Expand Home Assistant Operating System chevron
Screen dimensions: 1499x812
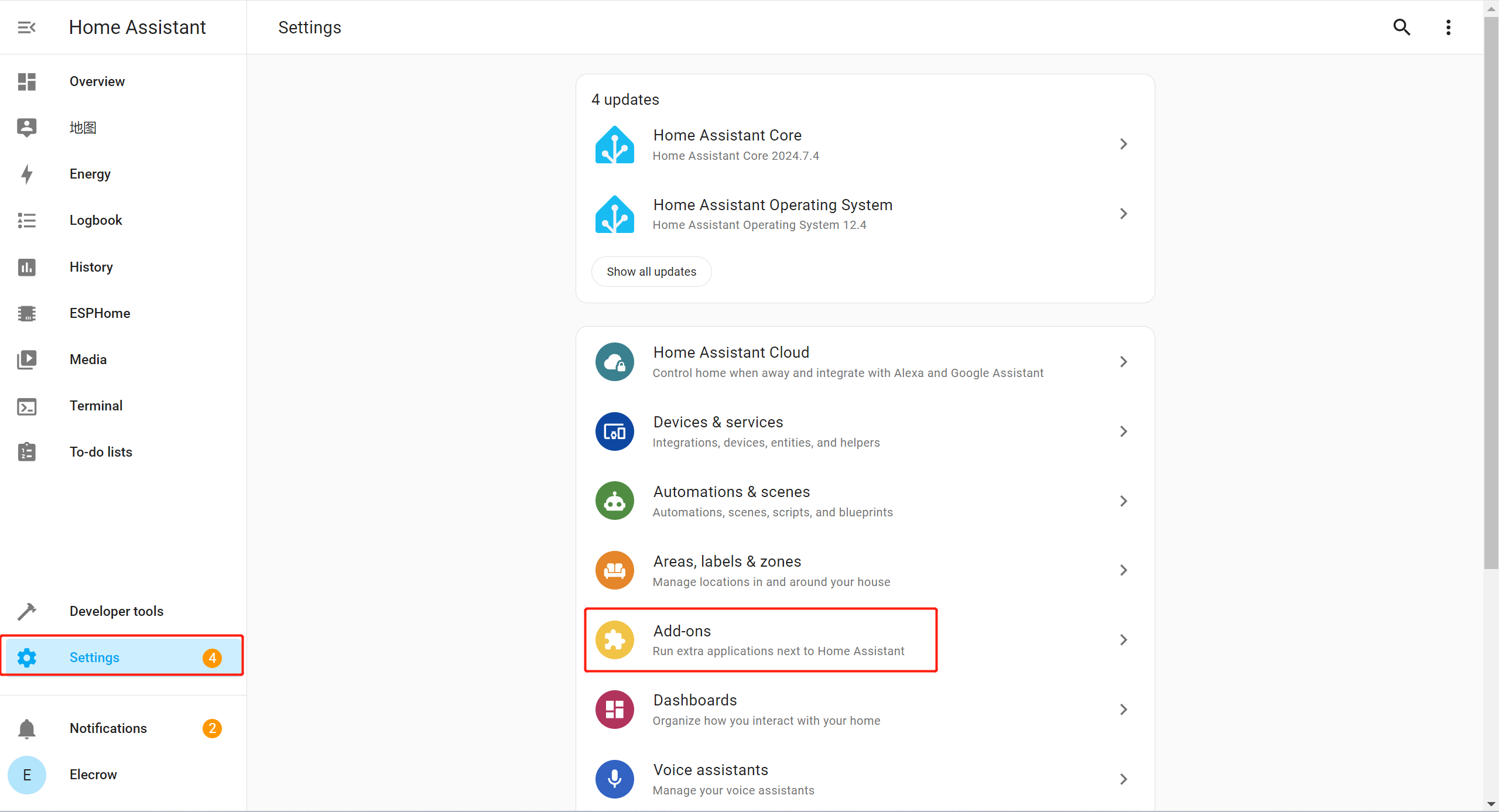click(x=1123, y=214)
